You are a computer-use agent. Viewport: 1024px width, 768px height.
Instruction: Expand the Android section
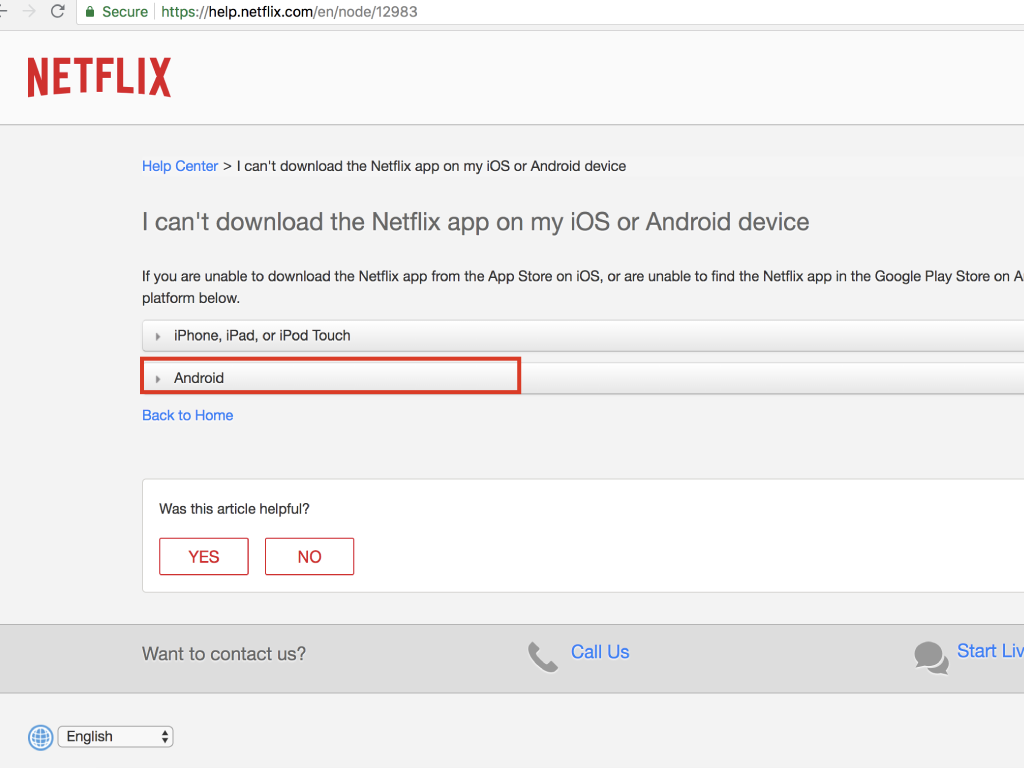click(x=583, y=378)
